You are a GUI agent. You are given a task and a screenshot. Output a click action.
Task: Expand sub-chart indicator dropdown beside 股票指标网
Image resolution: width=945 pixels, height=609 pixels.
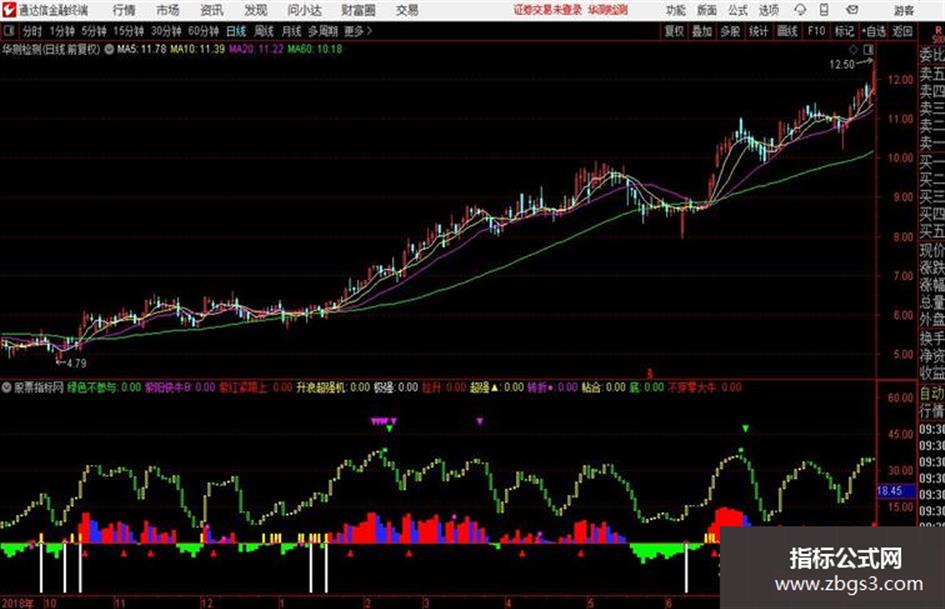[x=7, y=388]
